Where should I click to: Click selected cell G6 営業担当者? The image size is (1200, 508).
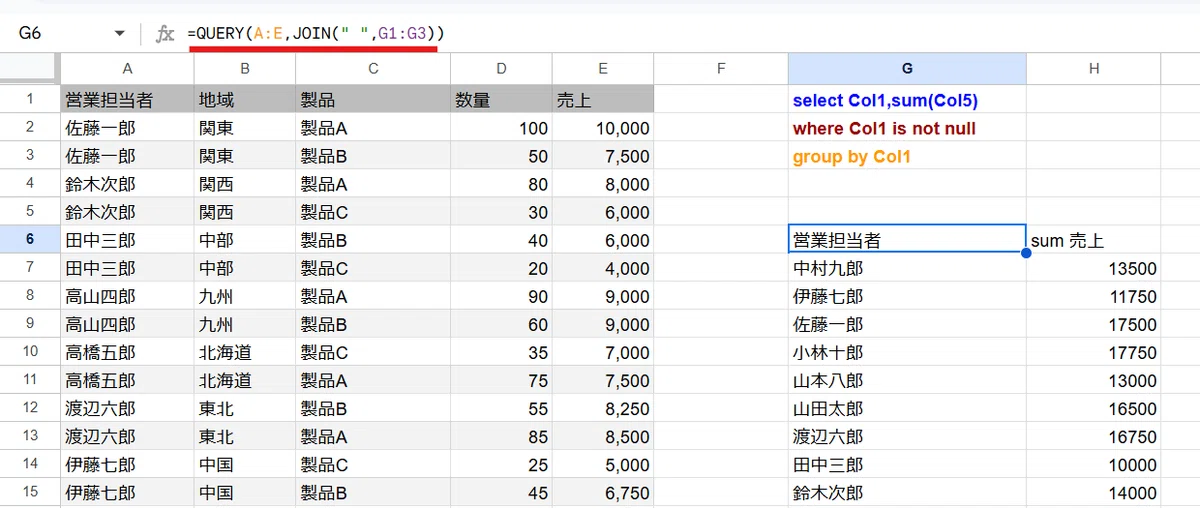[x=907, y=240]
